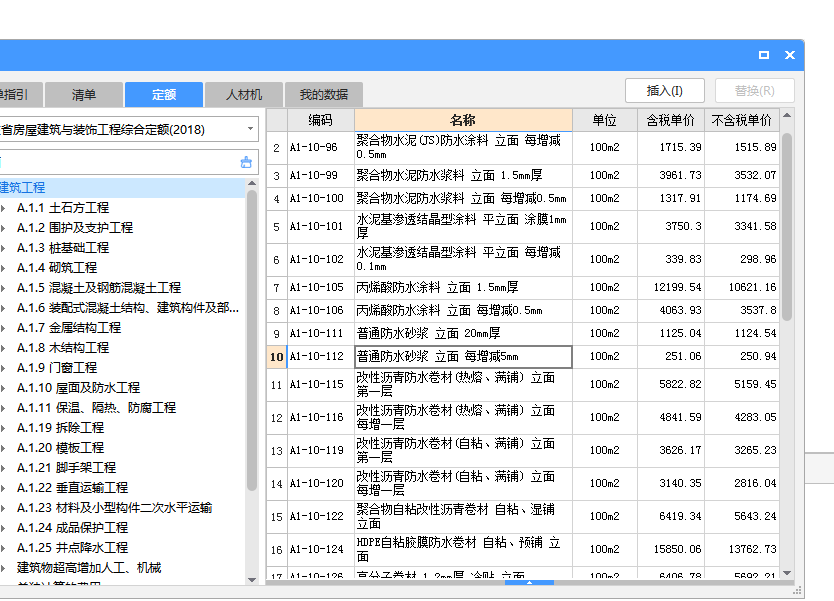Select 建筑物超高增加人工、机械 tree item

(x=89, y=568)
